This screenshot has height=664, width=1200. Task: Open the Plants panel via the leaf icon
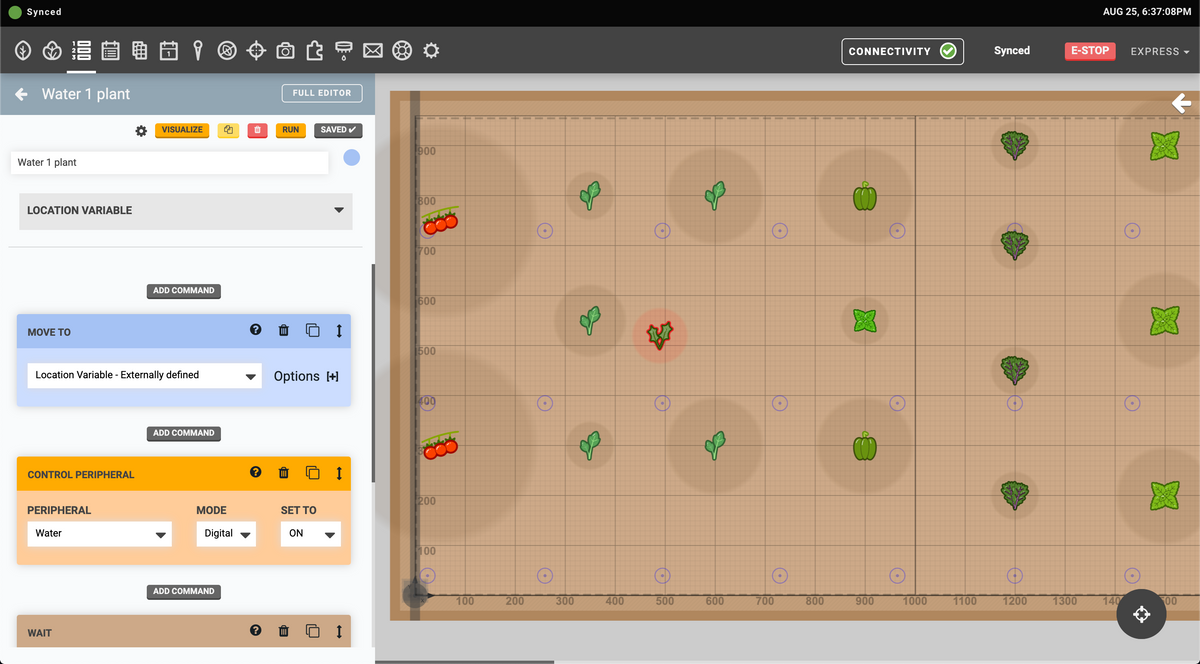pos(22,50)
